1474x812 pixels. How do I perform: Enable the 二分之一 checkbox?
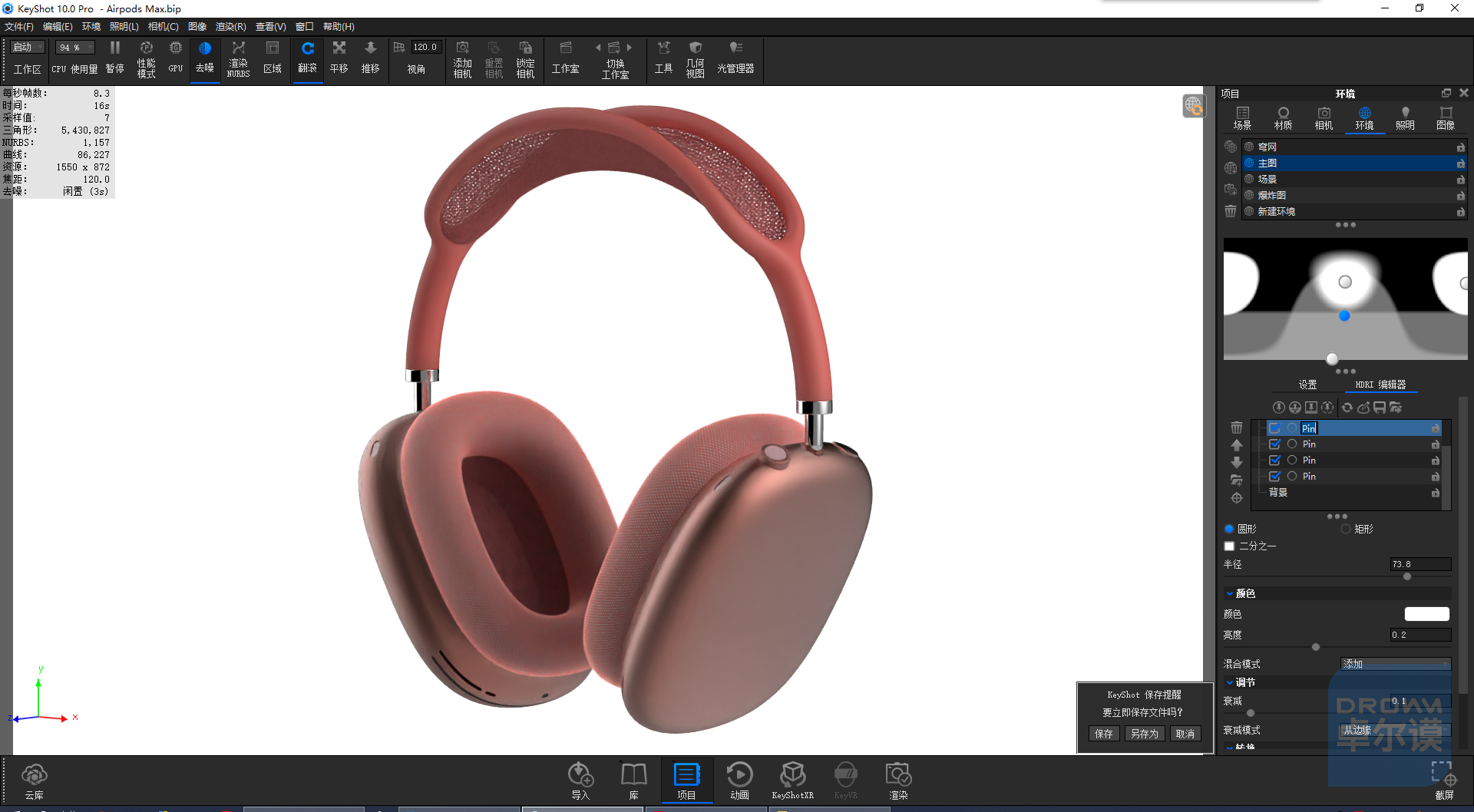point(1229,546)
